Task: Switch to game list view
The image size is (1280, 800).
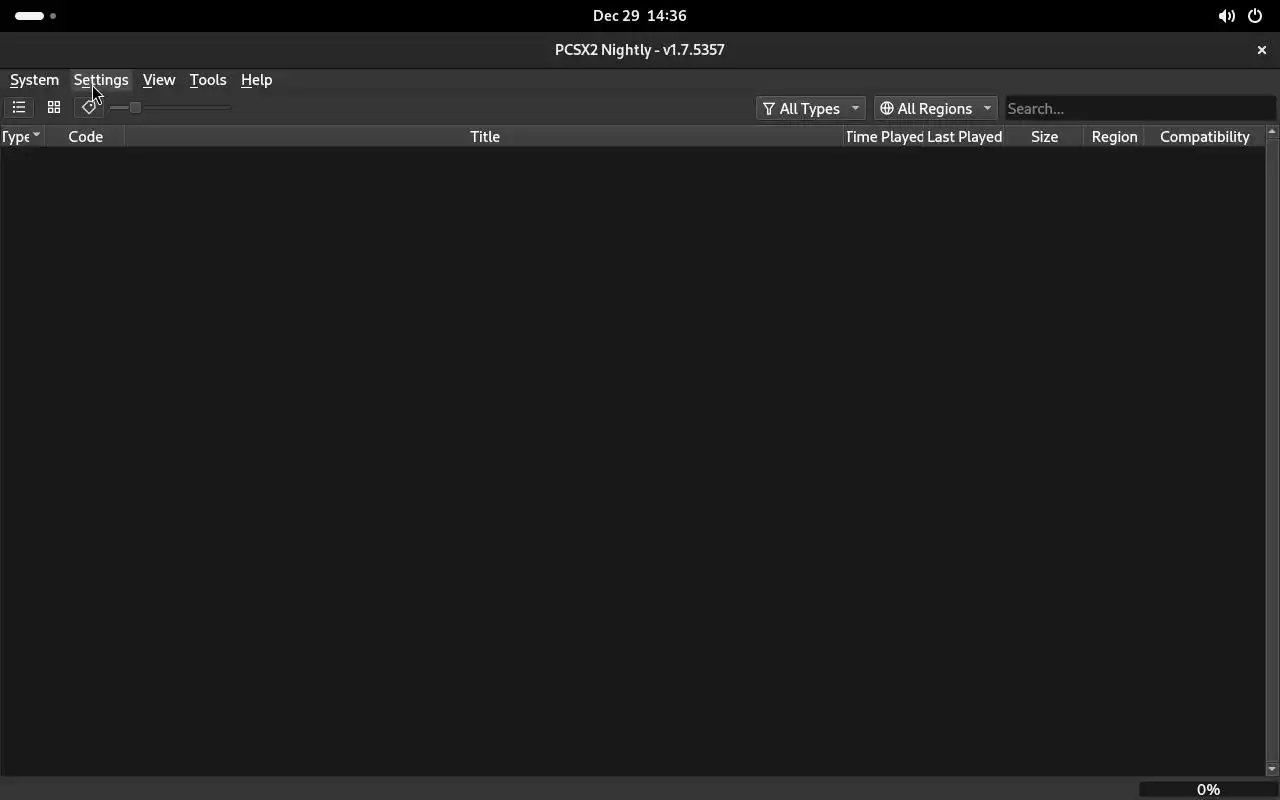Action: click(19, 108)
